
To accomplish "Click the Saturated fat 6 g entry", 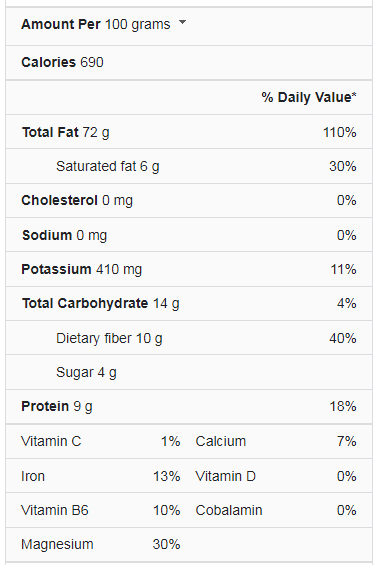I will coord(189,166).
